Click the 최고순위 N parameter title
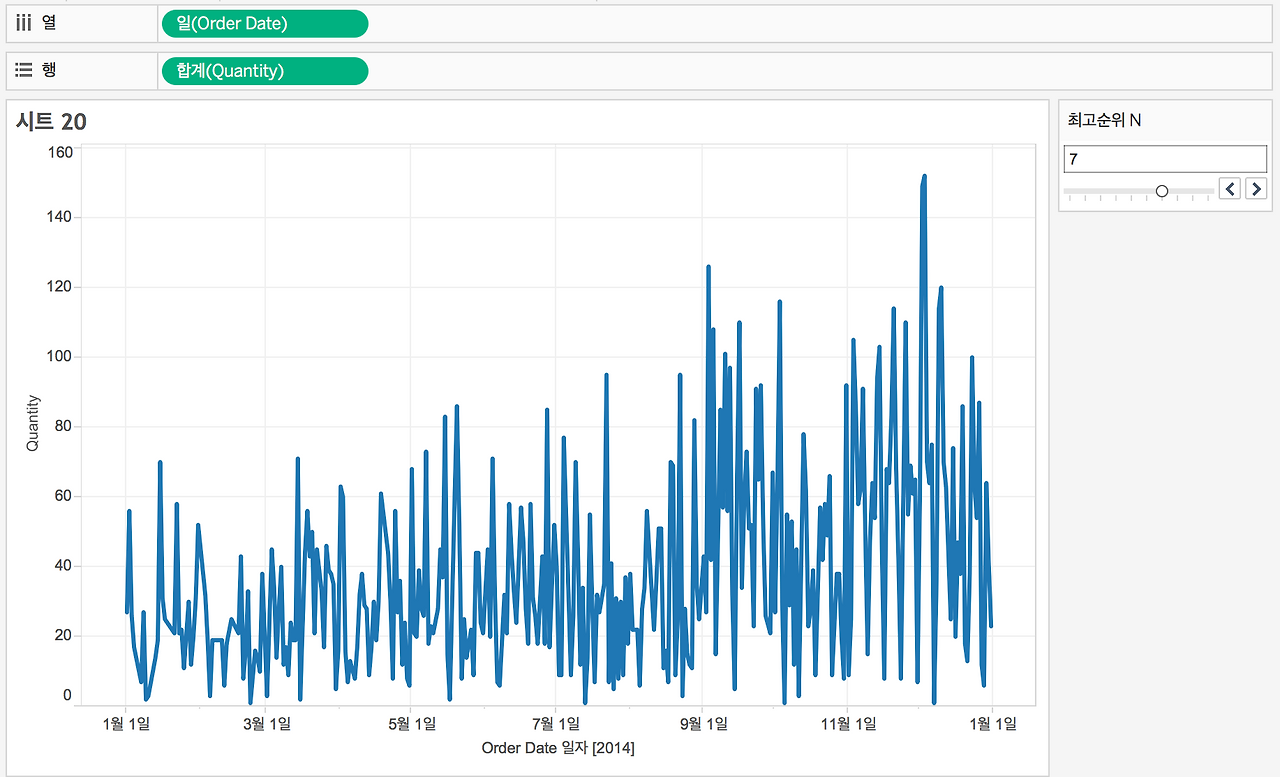 [1105, 120]
